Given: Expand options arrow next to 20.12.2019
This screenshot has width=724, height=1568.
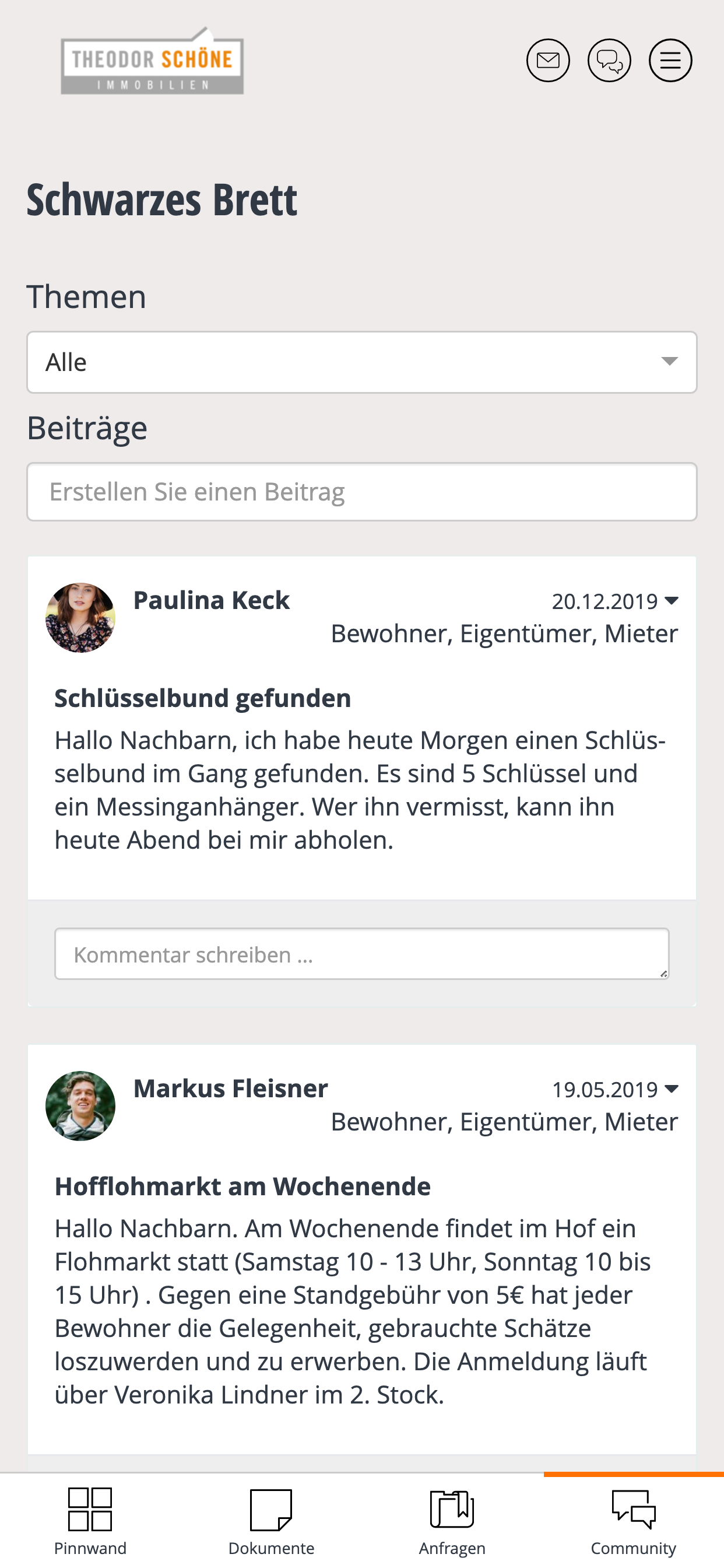Looking at the screenshot, I should point(671,601).
